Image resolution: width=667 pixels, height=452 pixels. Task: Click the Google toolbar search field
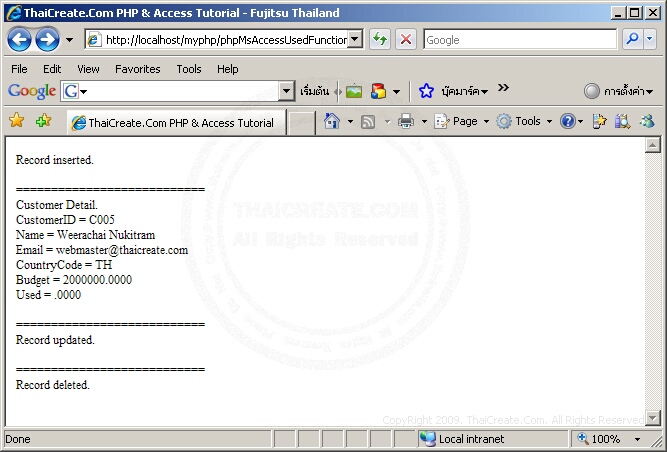(177, 91)
